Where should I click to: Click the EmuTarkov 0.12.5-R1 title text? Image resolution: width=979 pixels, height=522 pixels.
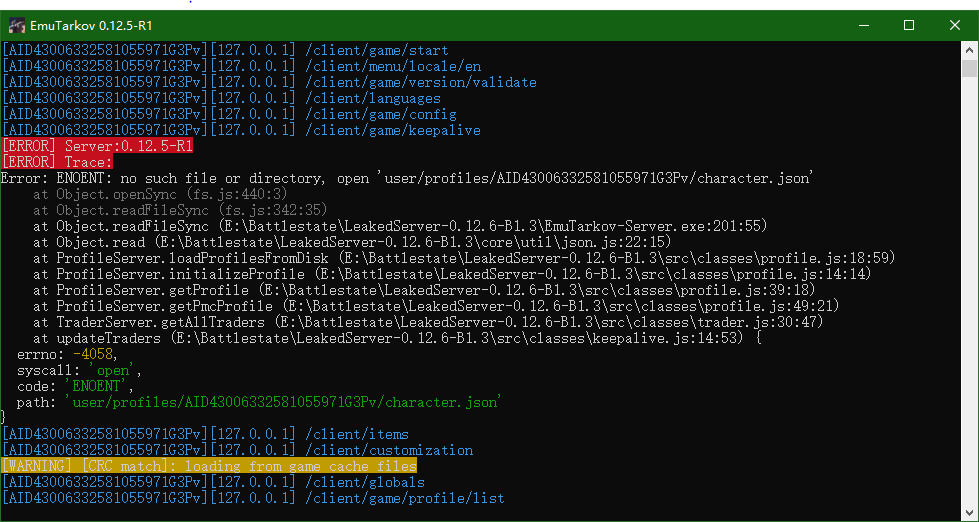click(x=91, y=26)
